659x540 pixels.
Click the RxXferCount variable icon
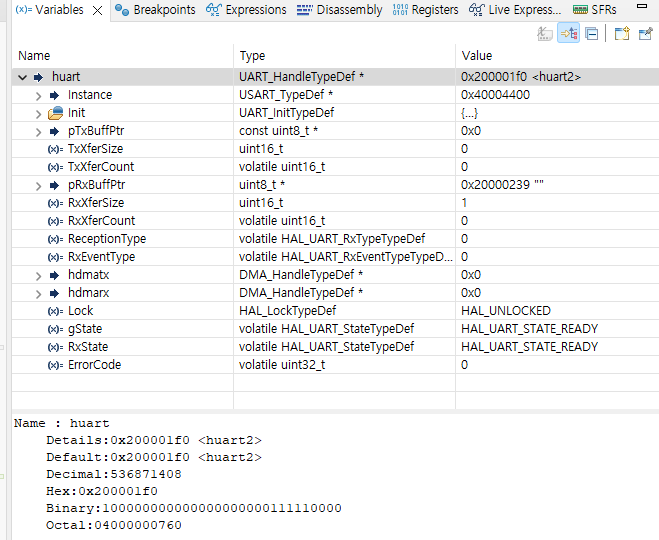click(x=55, y=221)
